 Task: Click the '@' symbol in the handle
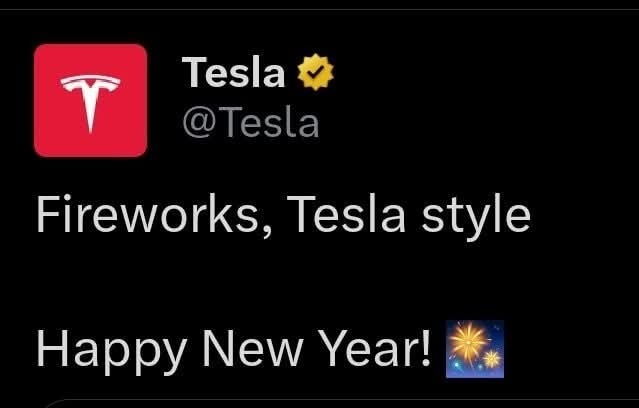pyautogui.click(x=198, y=124)
